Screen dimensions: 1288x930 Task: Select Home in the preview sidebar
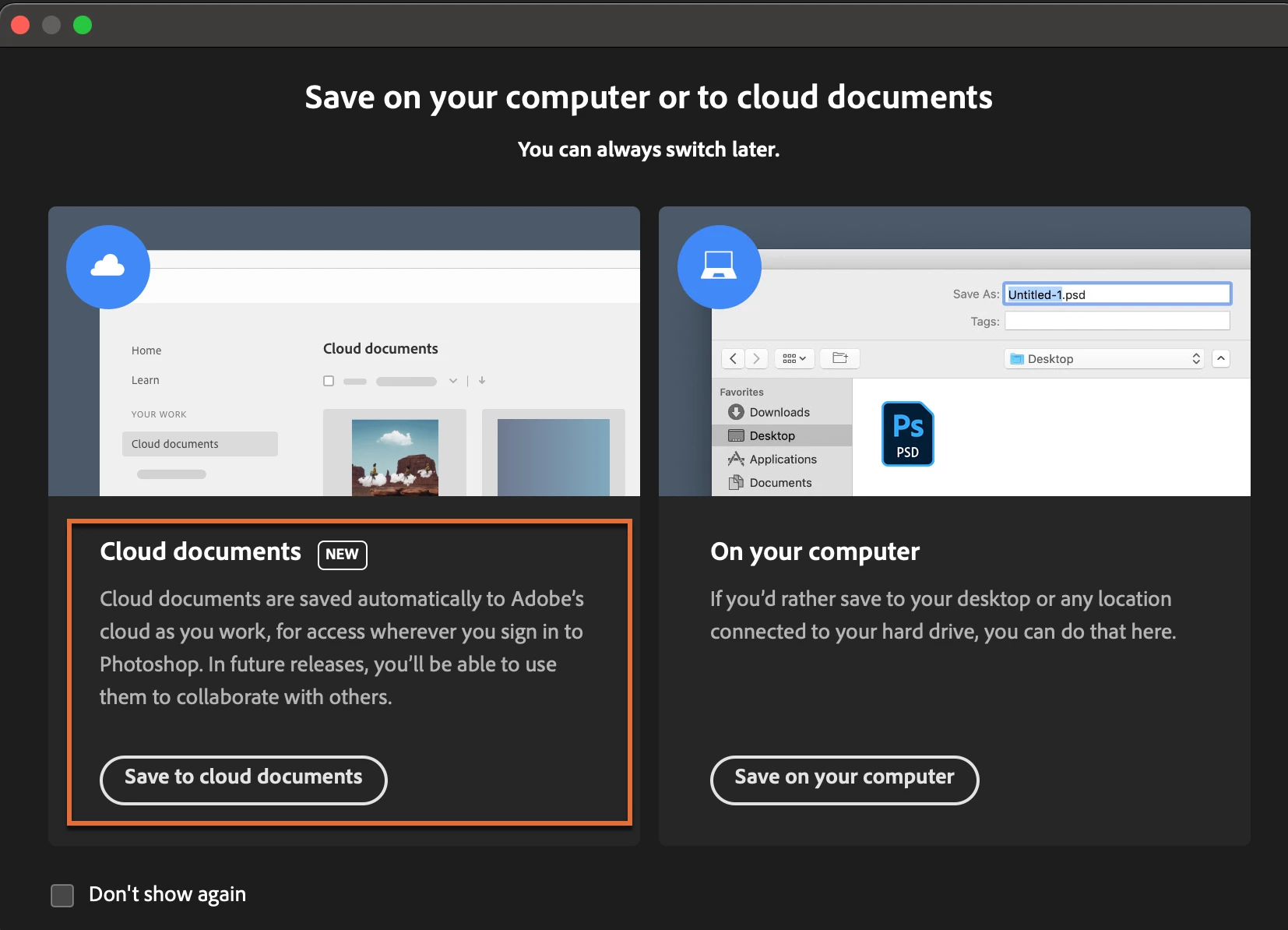(x=146, y=351)
